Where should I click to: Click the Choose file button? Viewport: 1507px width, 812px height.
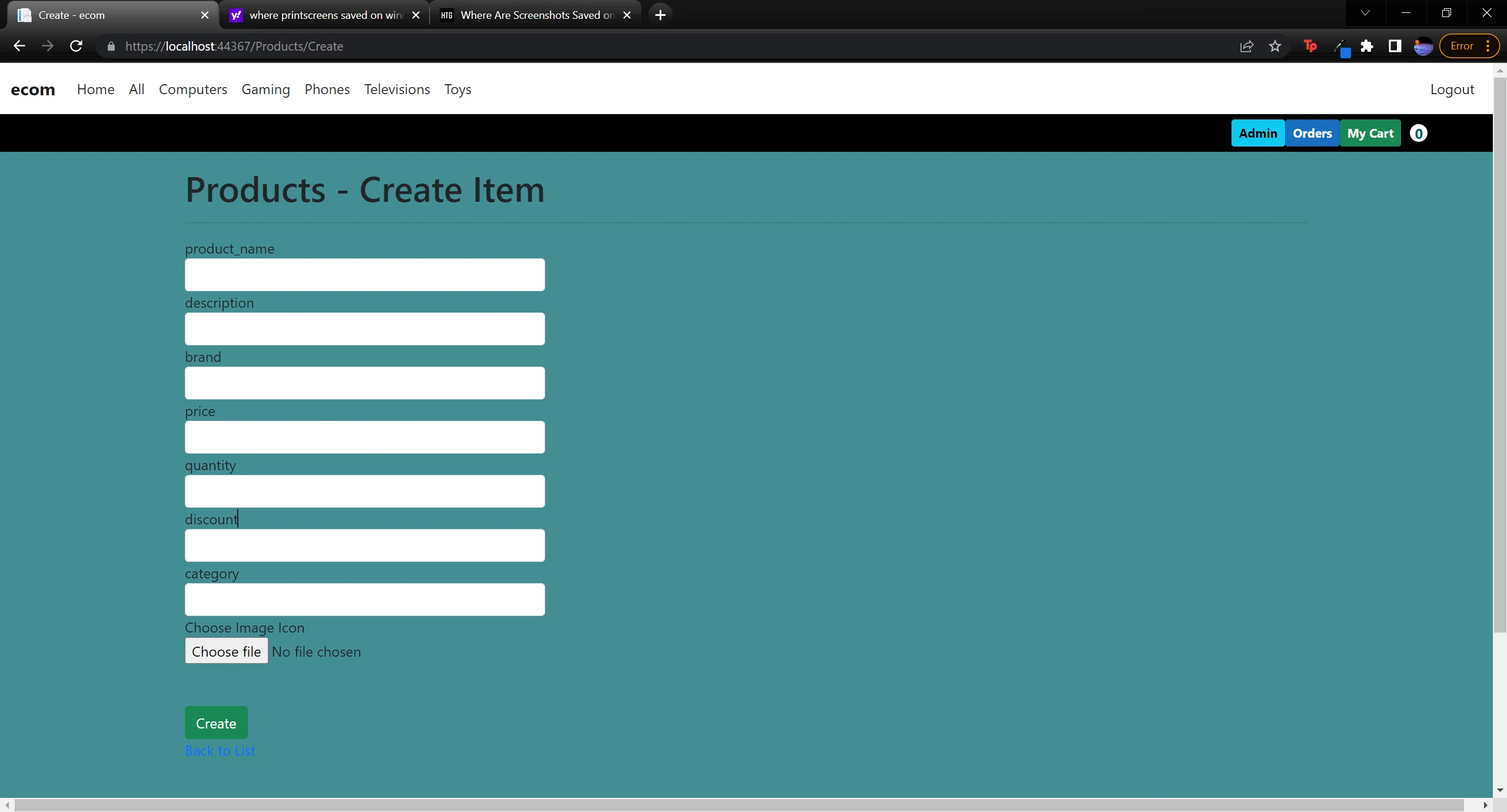tap(226, 651)
